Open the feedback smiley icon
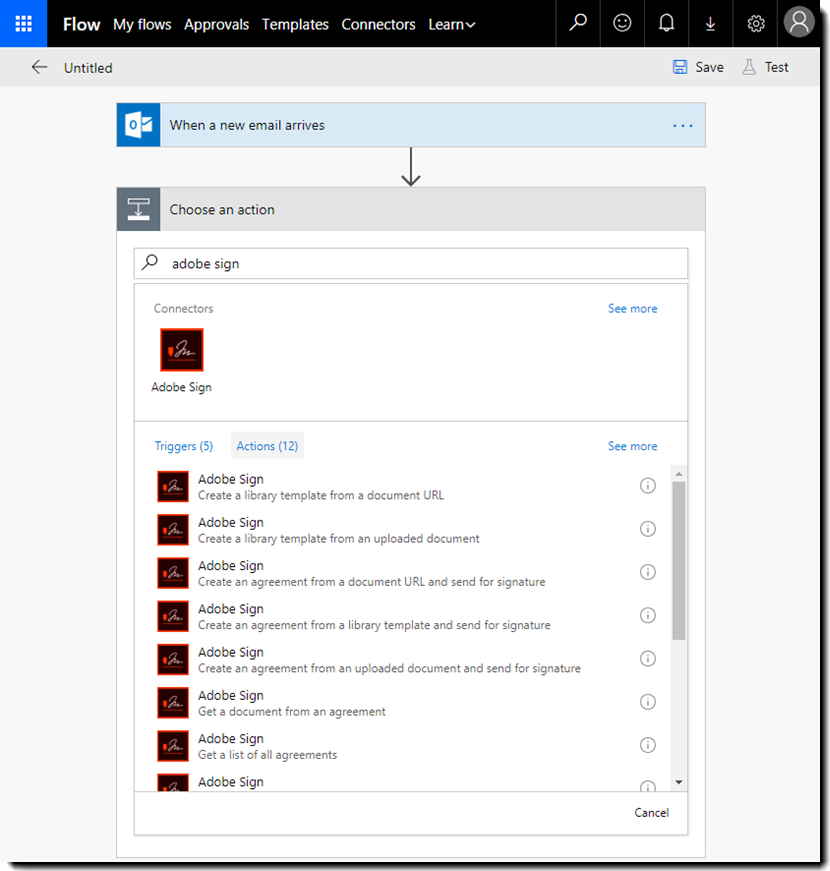 pos(622,23)
